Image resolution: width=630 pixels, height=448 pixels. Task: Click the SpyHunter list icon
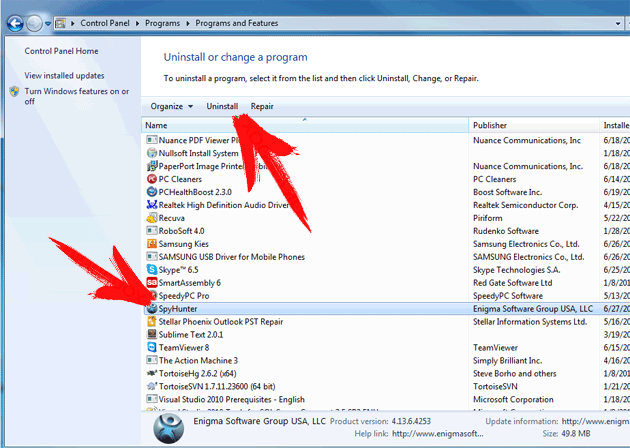coord(151,308)
